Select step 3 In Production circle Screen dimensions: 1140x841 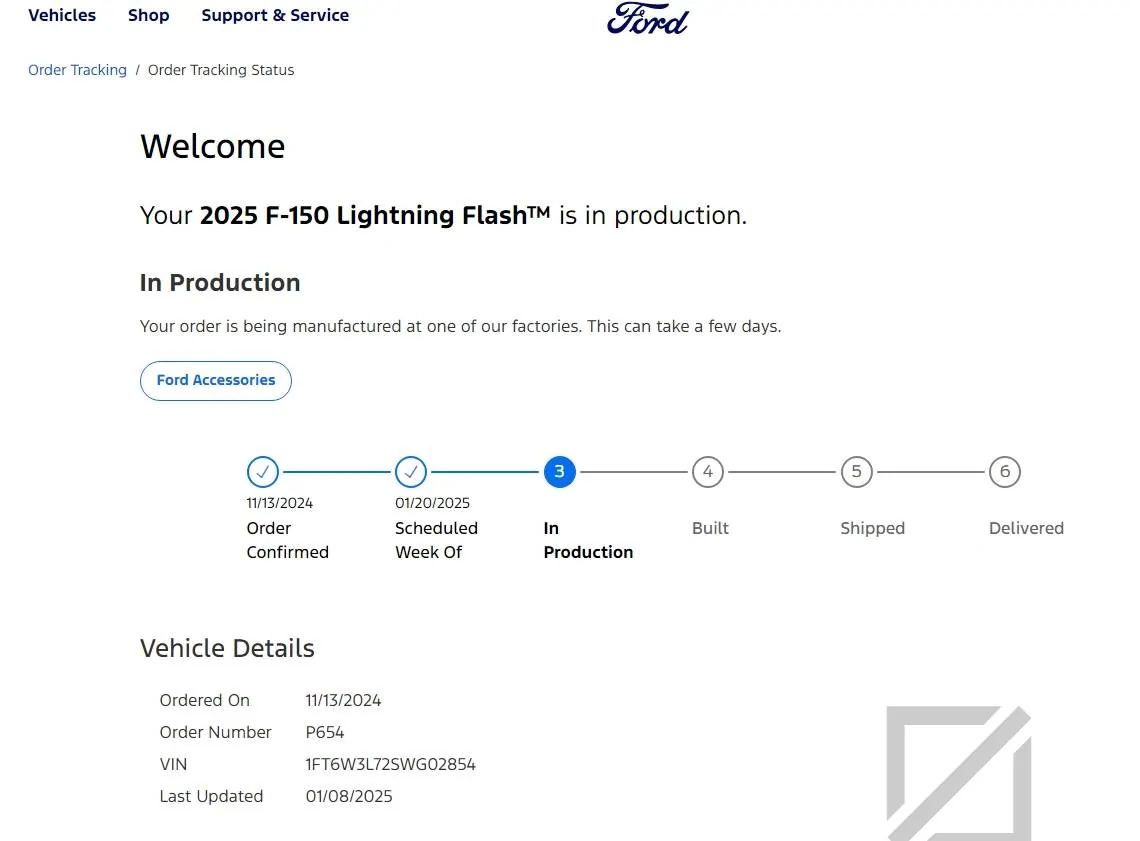click(559, 472)
